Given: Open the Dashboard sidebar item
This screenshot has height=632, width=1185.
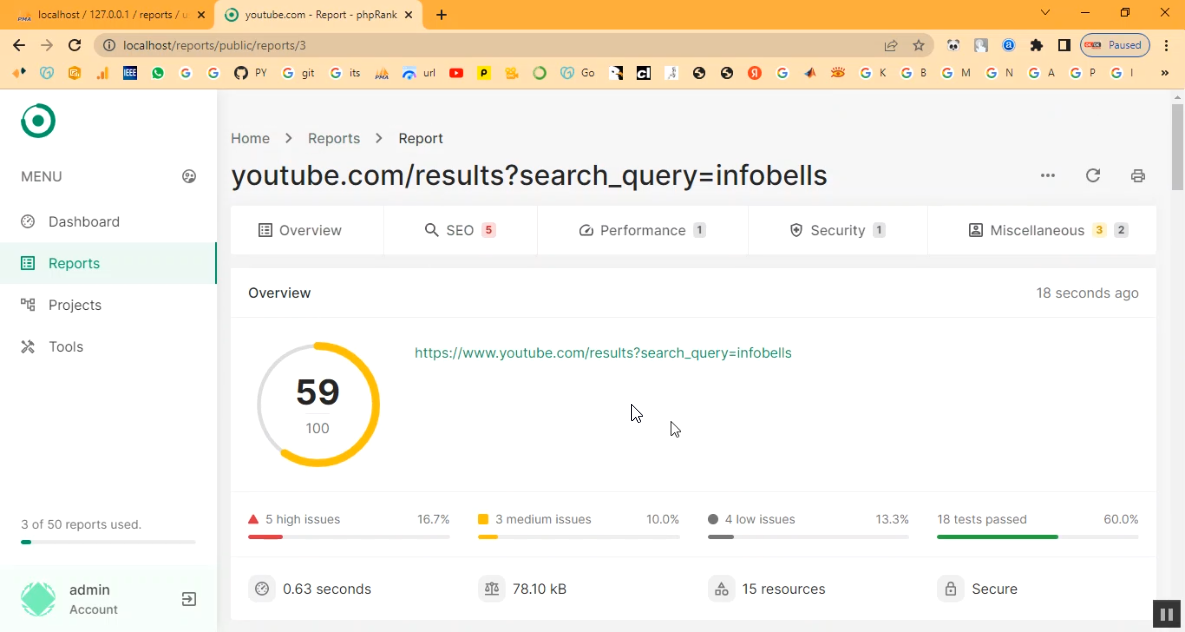Looking at the screenshot, I should coord(83,222).
